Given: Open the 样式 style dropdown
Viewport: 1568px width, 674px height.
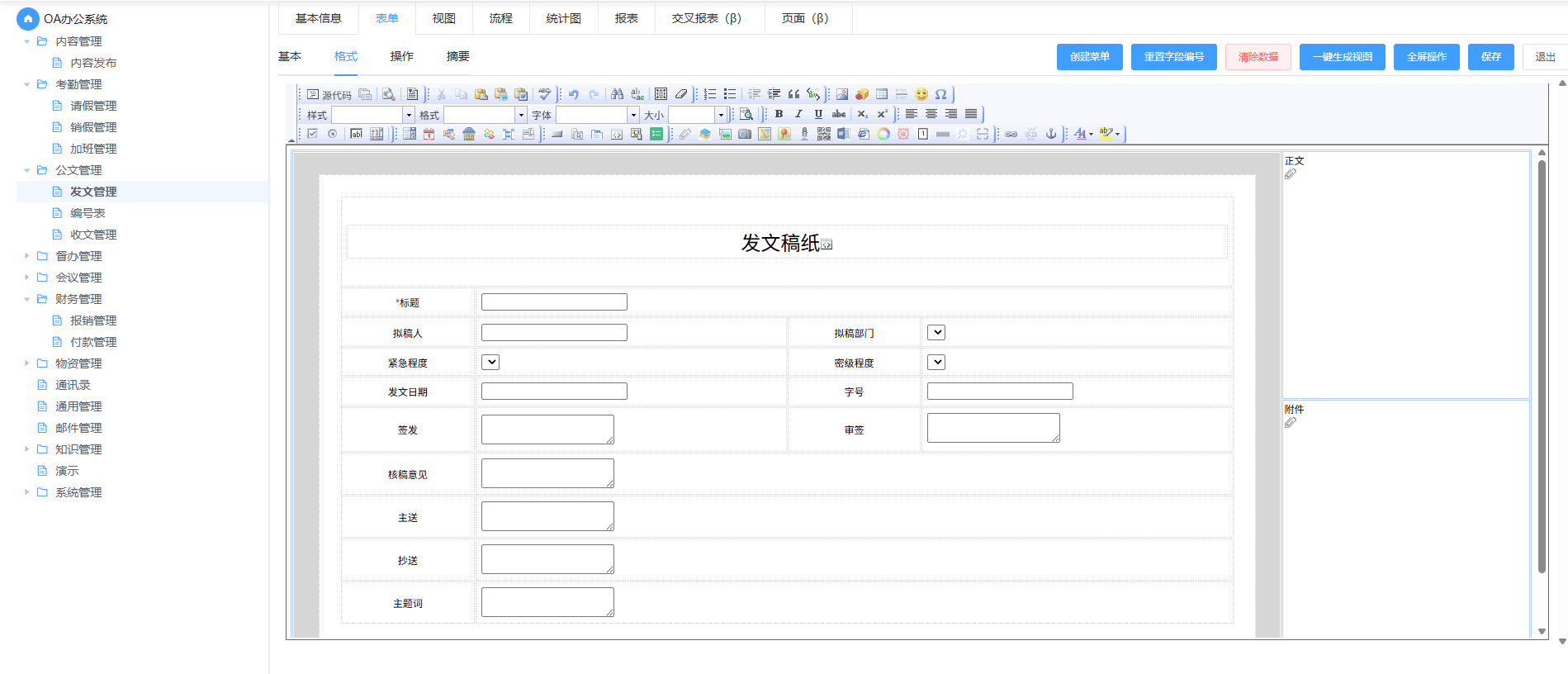Looking at the screenshot, I should [409, 115].
